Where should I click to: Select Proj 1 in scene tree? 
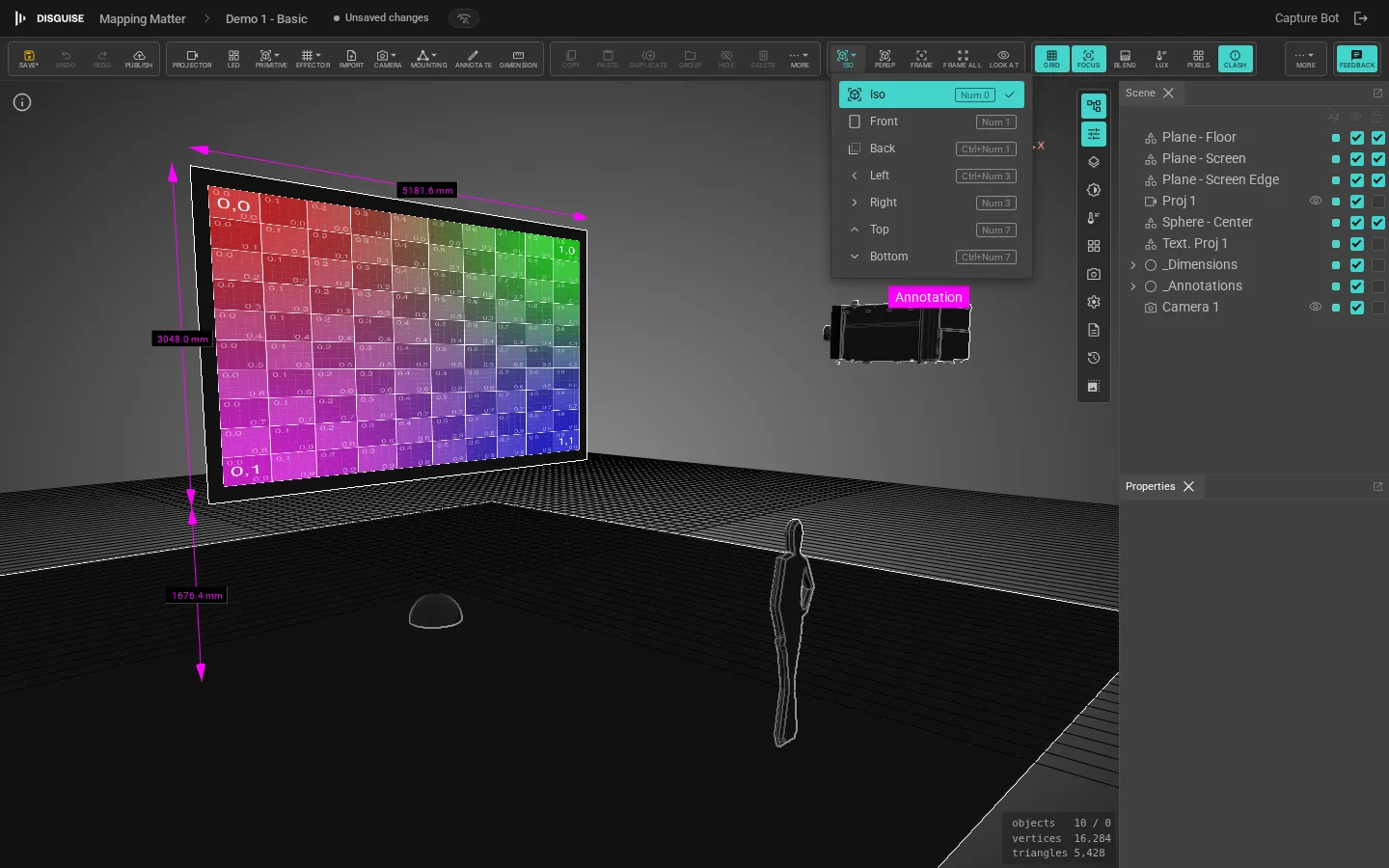(x=1179, y=201)
